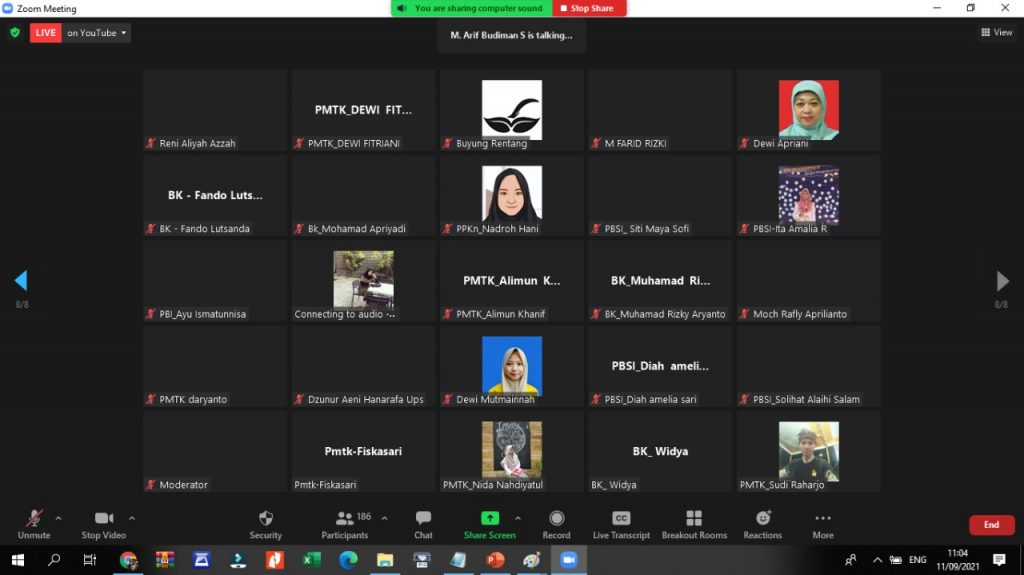
Task: Expand video options arrow beside Stop Video
Action: pos(132,518)
